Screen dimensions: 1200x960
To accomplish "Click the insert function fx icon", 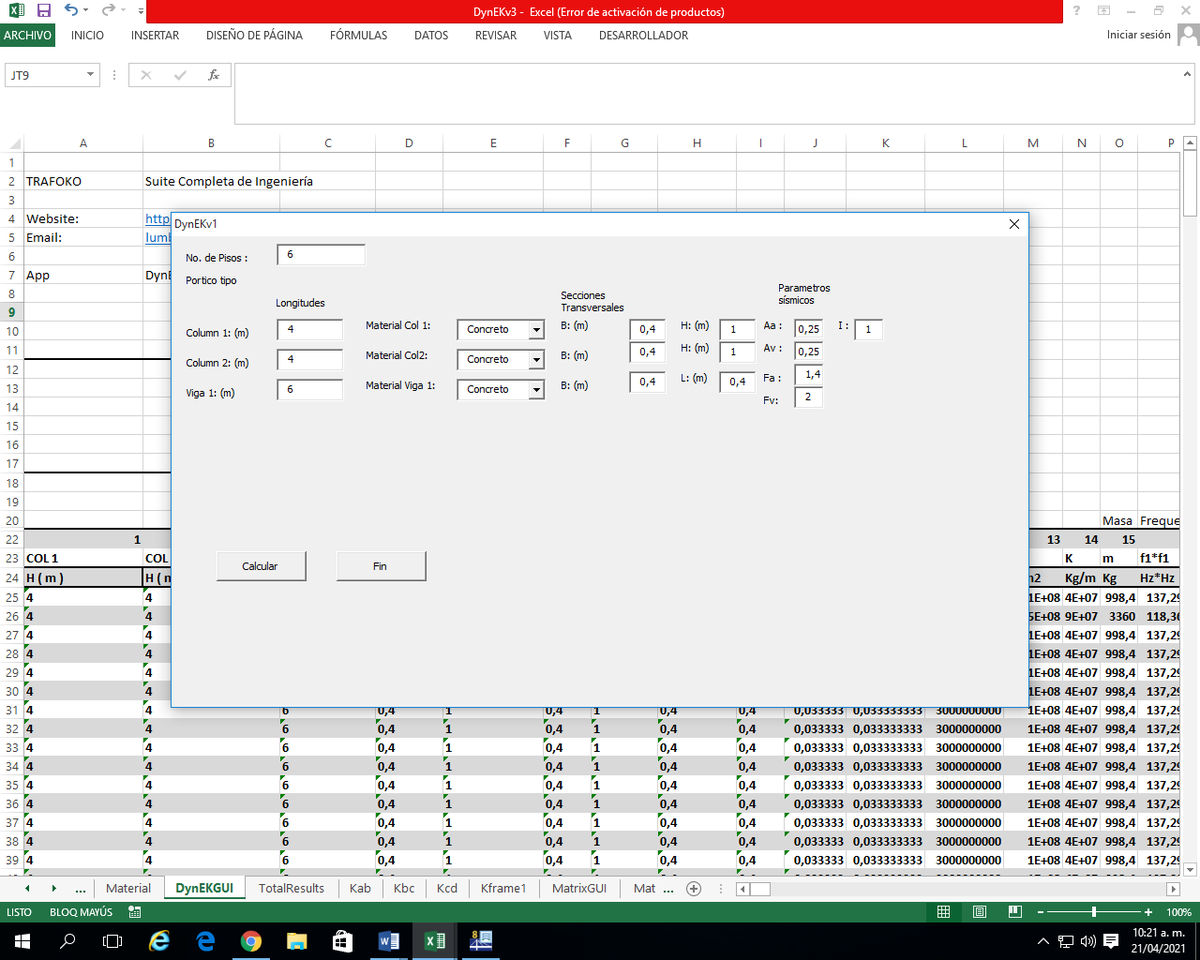I will [214, 75].
